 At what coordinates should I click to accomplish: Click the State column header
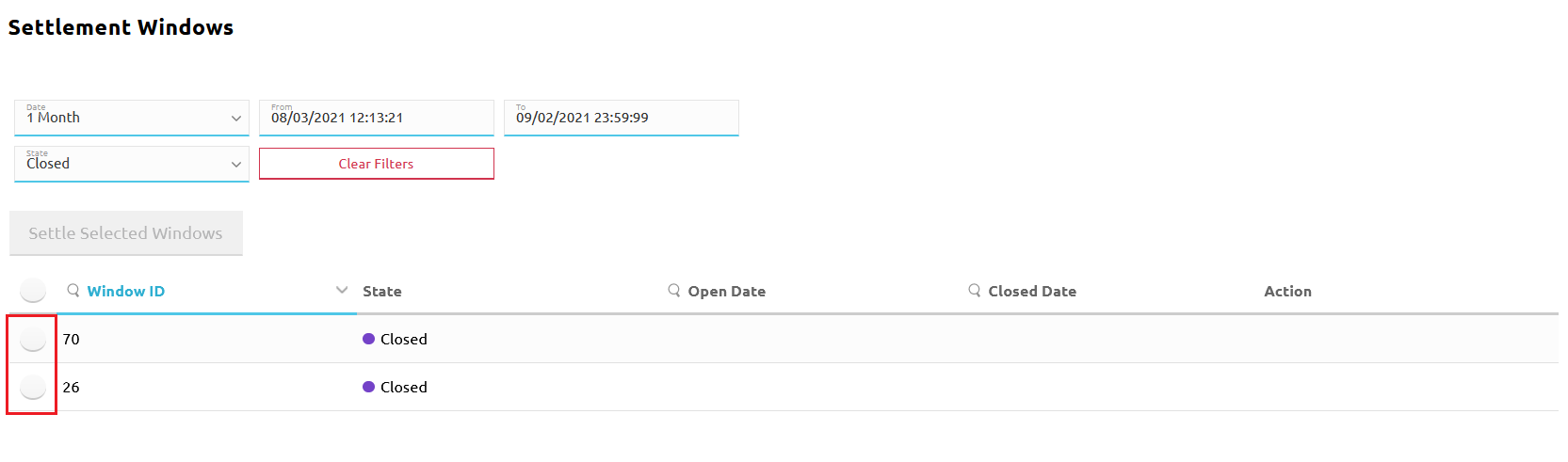[x=382, y=292]
